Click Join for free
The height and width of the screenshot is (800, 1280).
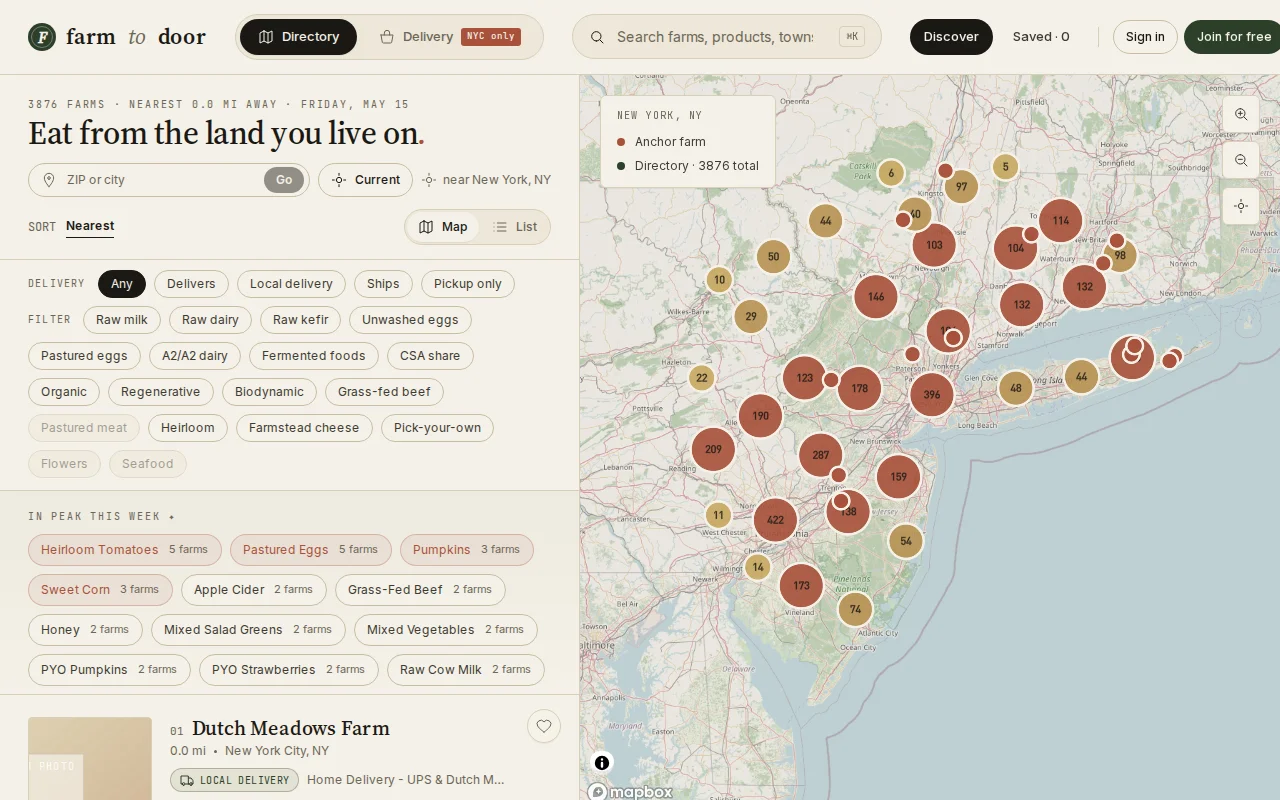tap(1232, 37)
